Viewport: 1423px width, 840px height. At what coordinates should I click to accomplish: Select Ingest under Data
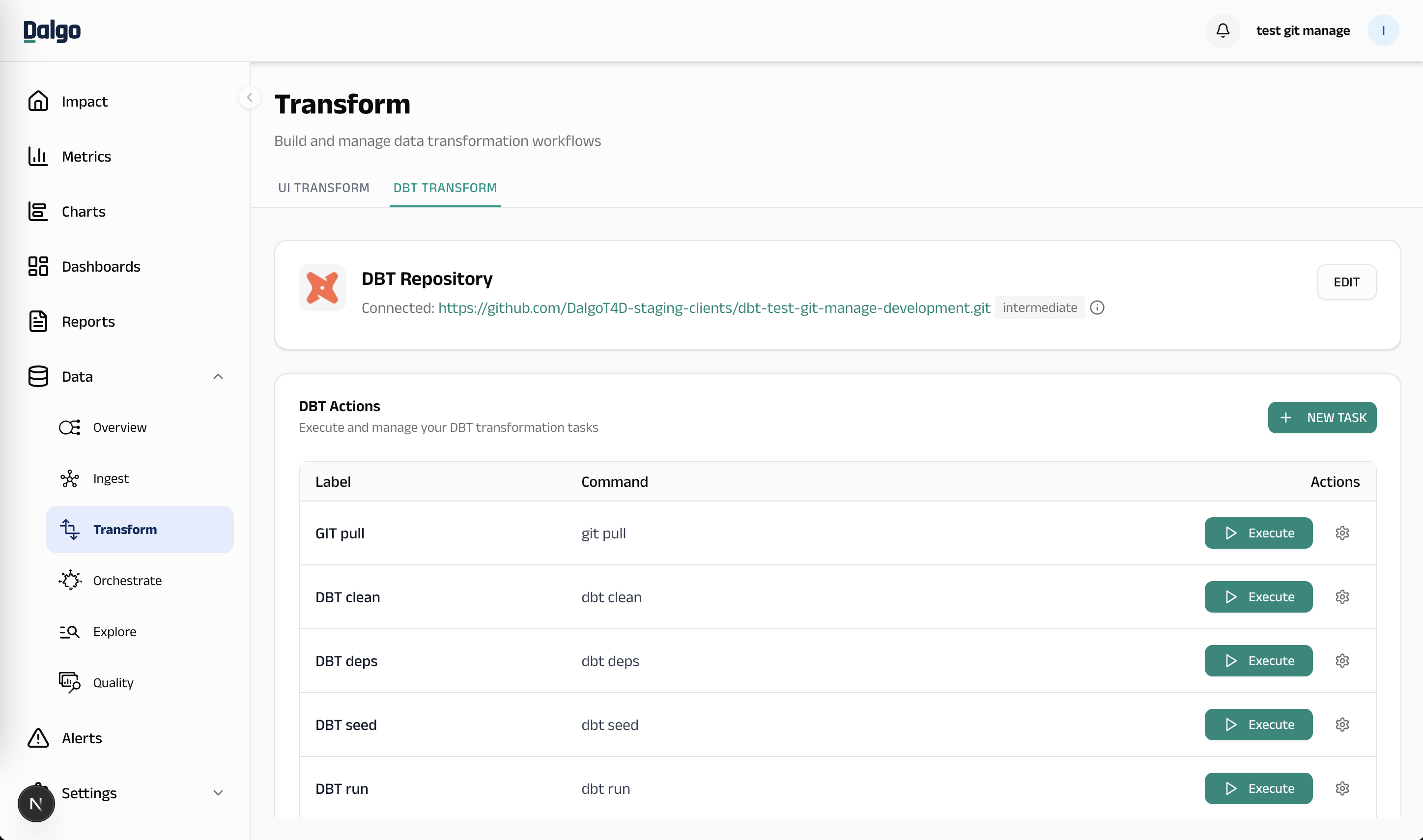click(x=111, y=479)
